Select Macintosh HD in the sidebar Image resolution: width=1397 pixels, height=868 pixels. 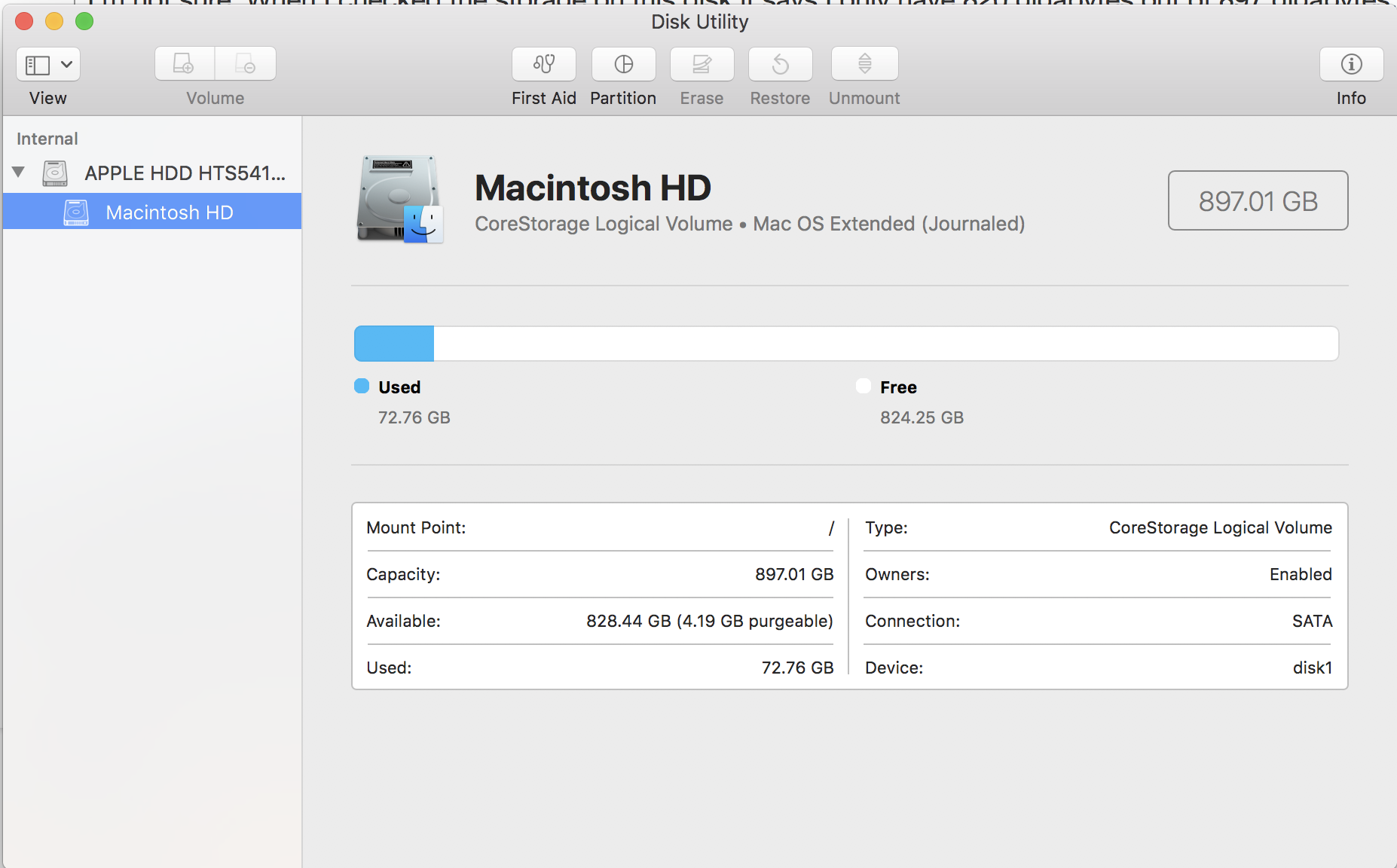[x=152, y=212]
